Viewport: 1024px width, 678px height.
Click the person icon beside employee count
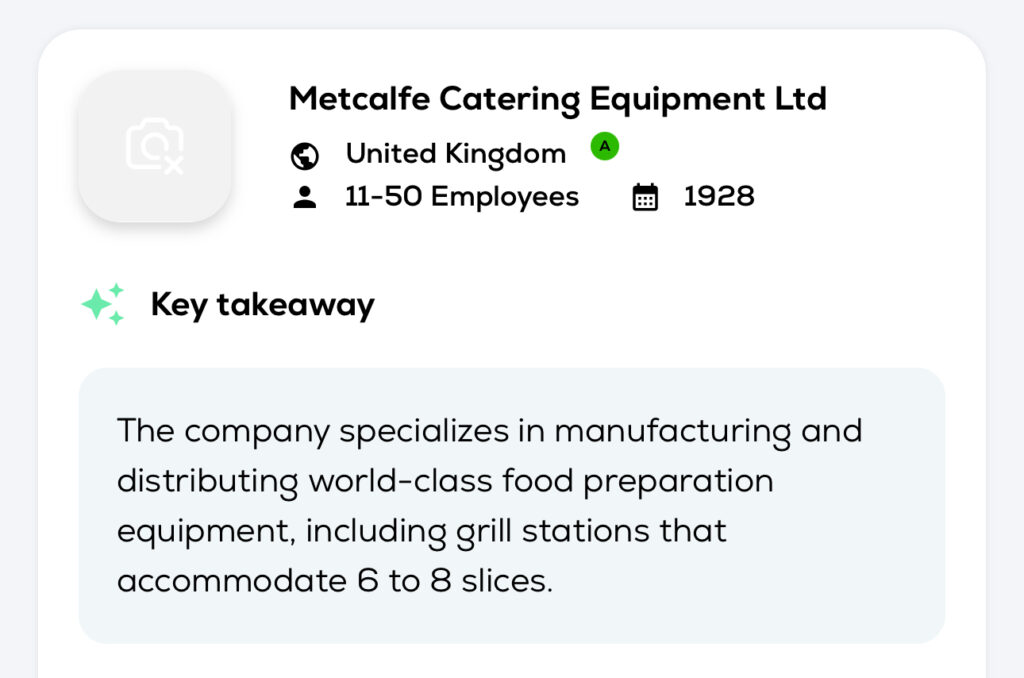click(305, 197)
